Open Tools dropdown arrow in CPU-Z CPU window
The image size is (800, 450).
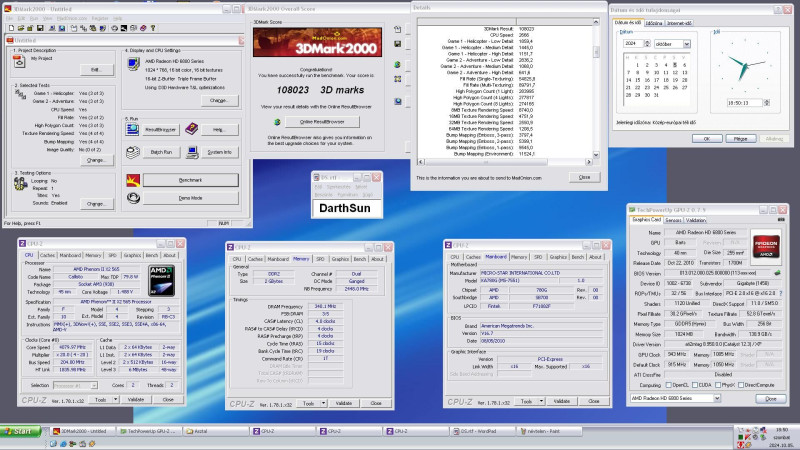coord(116,399)
